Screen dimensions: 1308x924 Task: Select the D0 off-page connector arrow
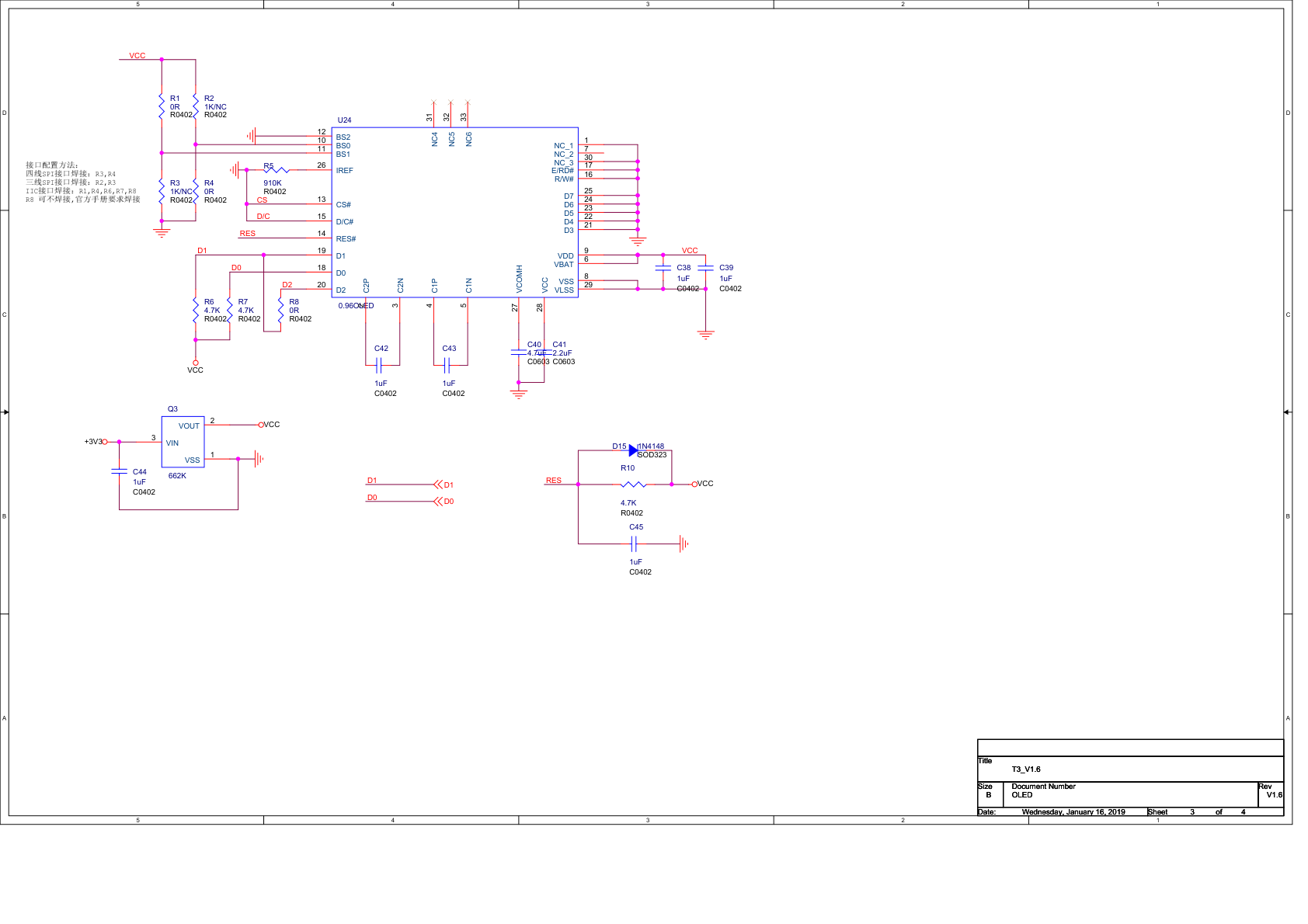pyautogui.click(x=438, y=502)
